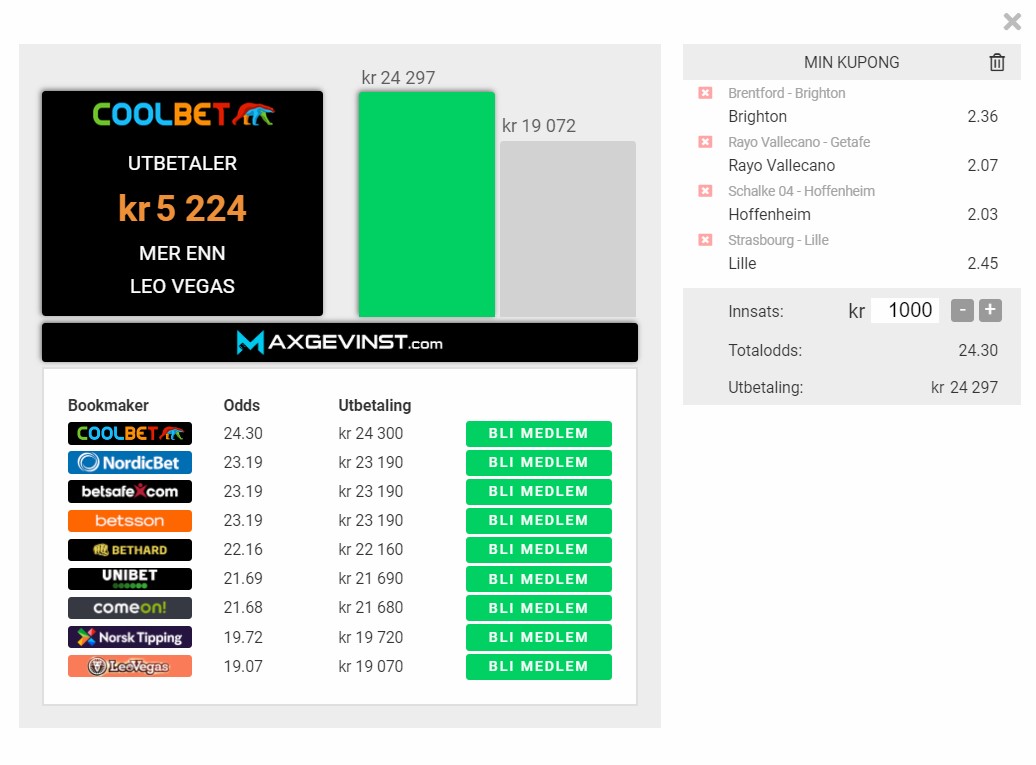Click Totalodds value 24.30

[978, 350]
